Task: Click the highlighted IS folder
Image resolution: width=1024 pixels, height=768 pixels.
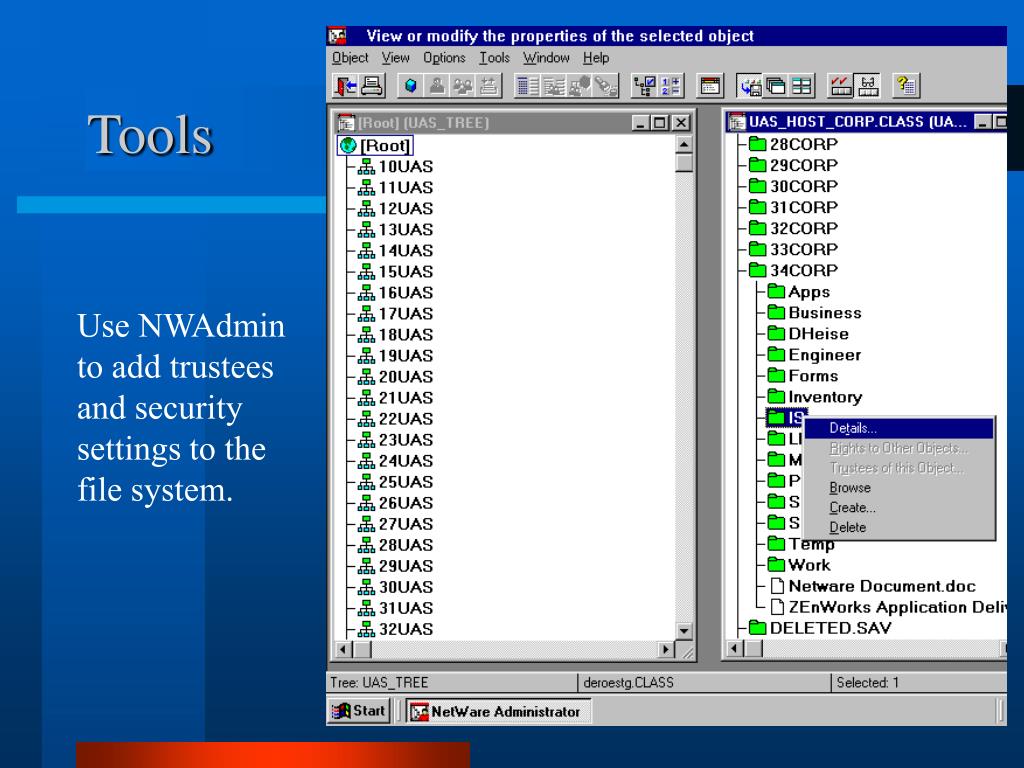Action: click(x=786, y=417)
